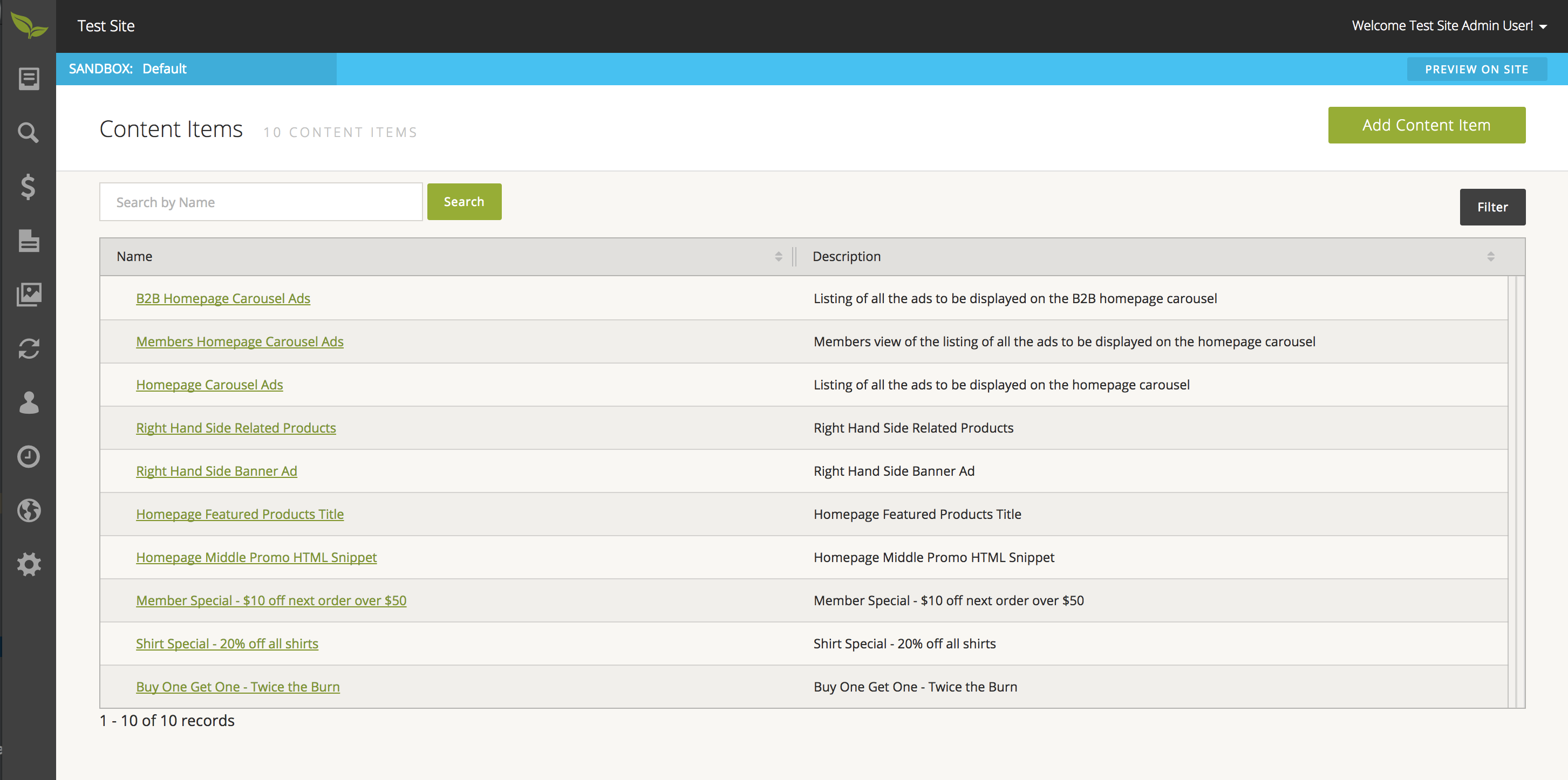Focus the Search by Name field
Image resolution: width=1568 pixels, height=780 pixels.
(261, 202)
